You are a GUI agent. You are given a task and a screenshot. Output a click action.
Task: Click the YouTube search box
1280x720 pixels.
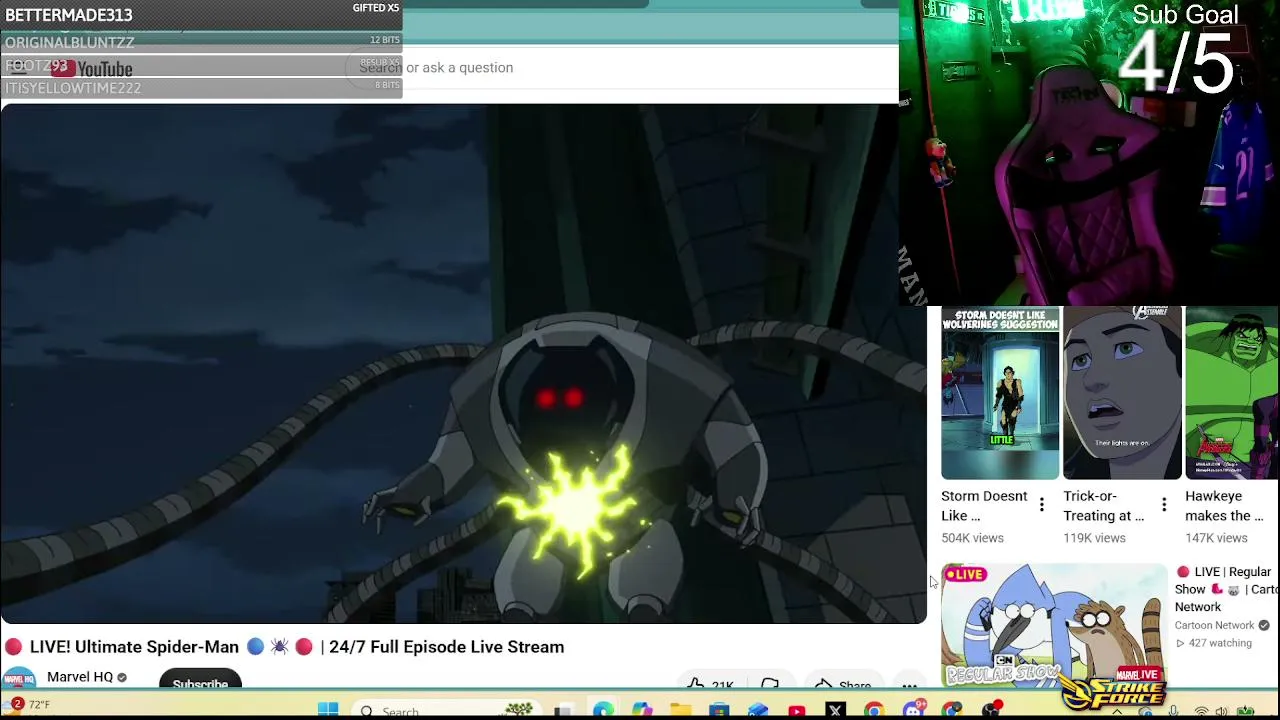(620, 67)
